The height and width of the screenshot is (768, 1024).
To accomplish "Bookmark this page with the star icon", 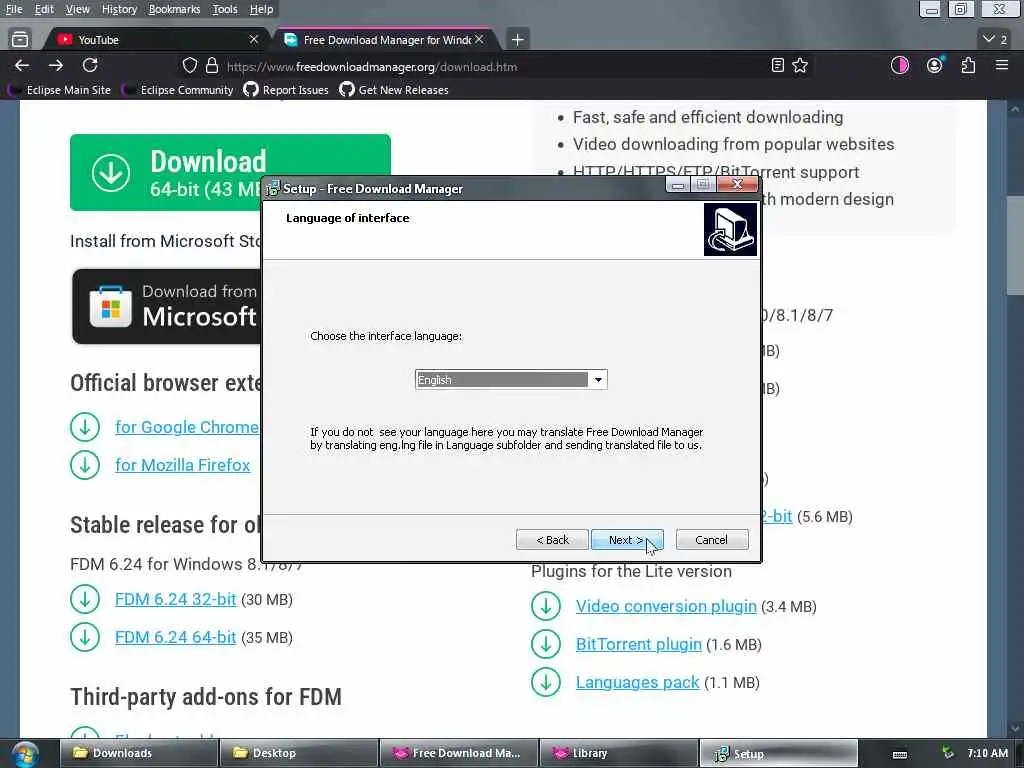I will (x=800, y=65).
